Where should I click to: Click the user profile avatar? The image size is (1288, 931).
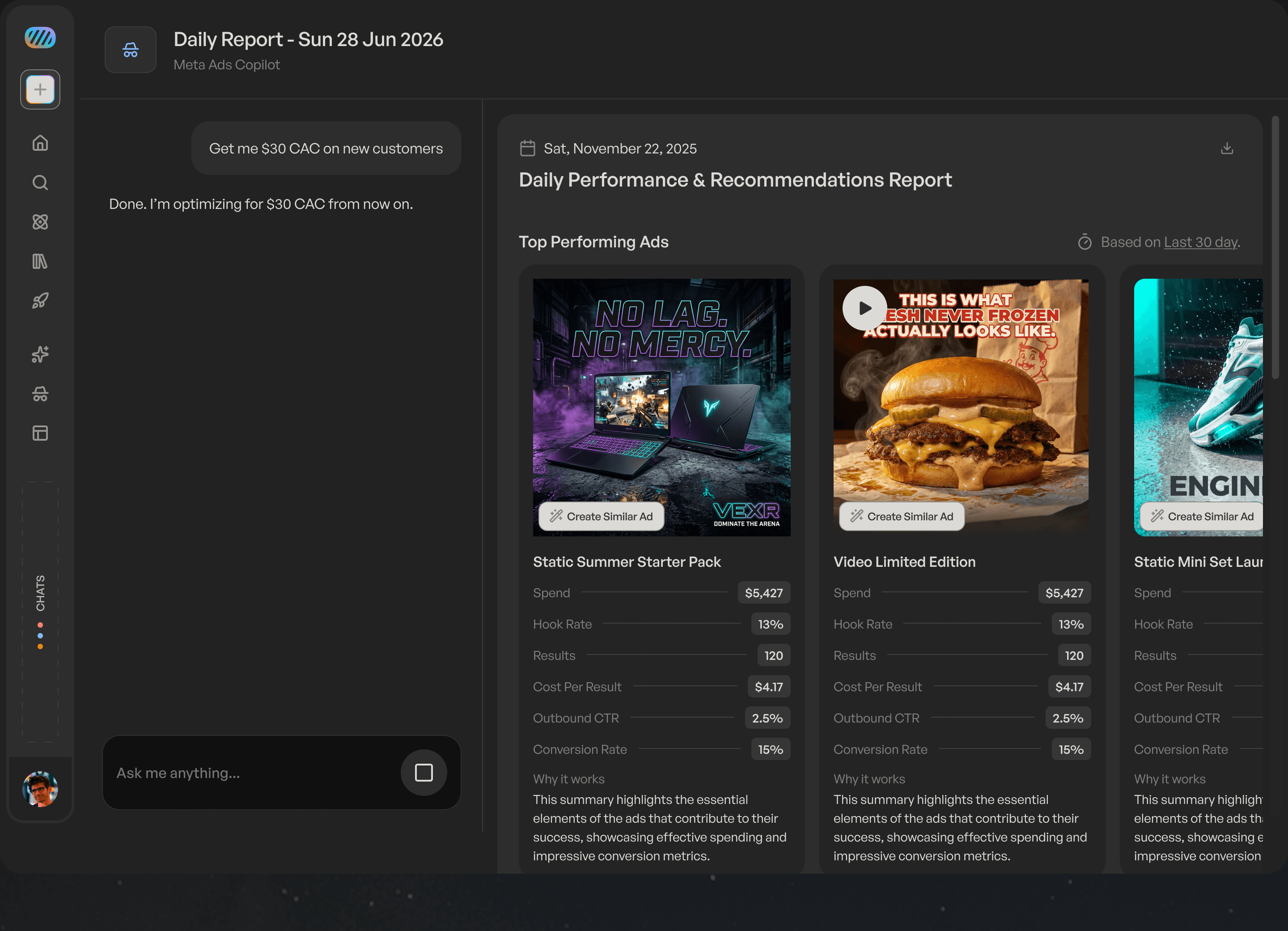point(40,789)
